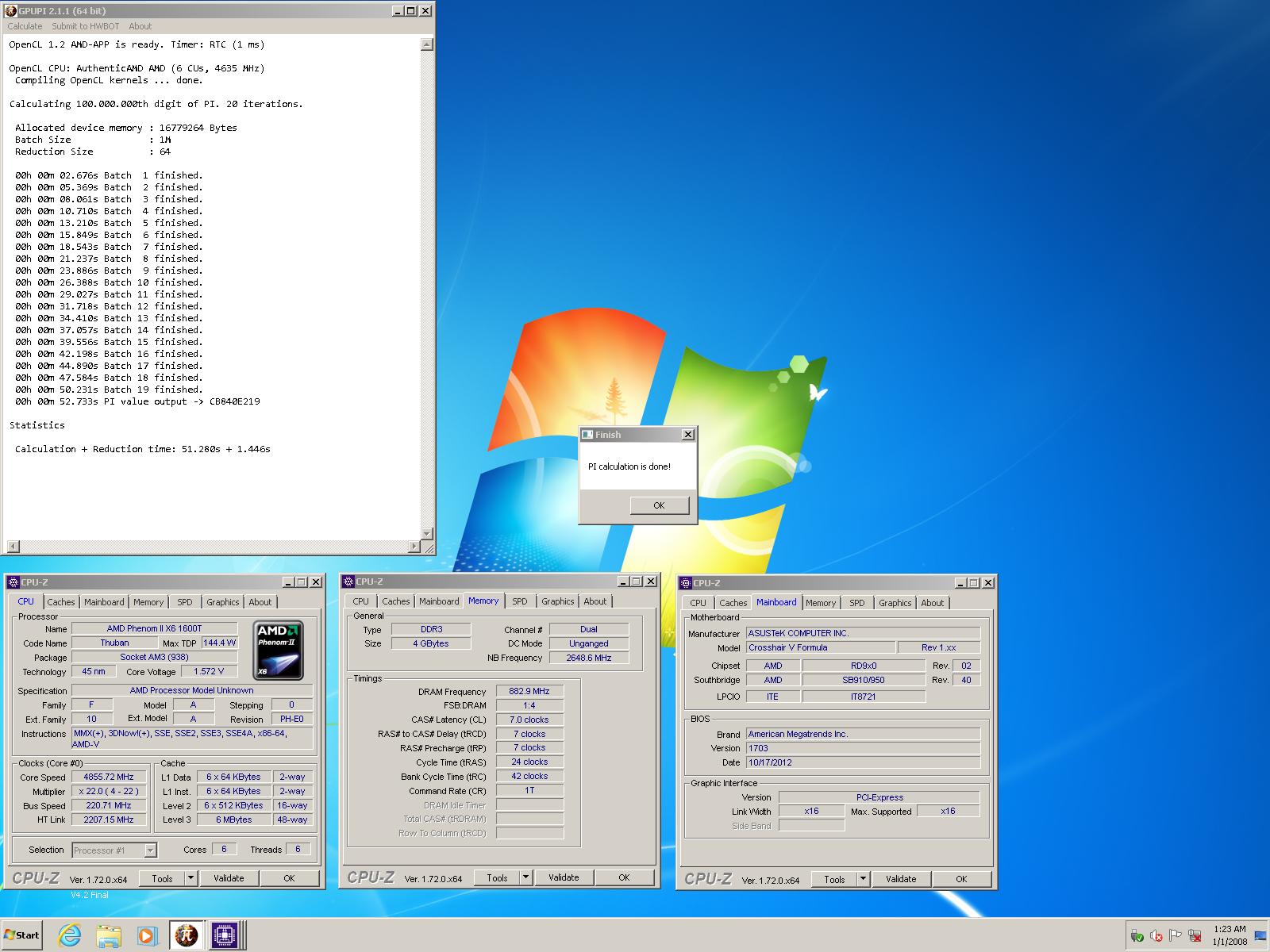Switch to the GPUPI taskbar button
The image size is (1270, 952).
187,936
